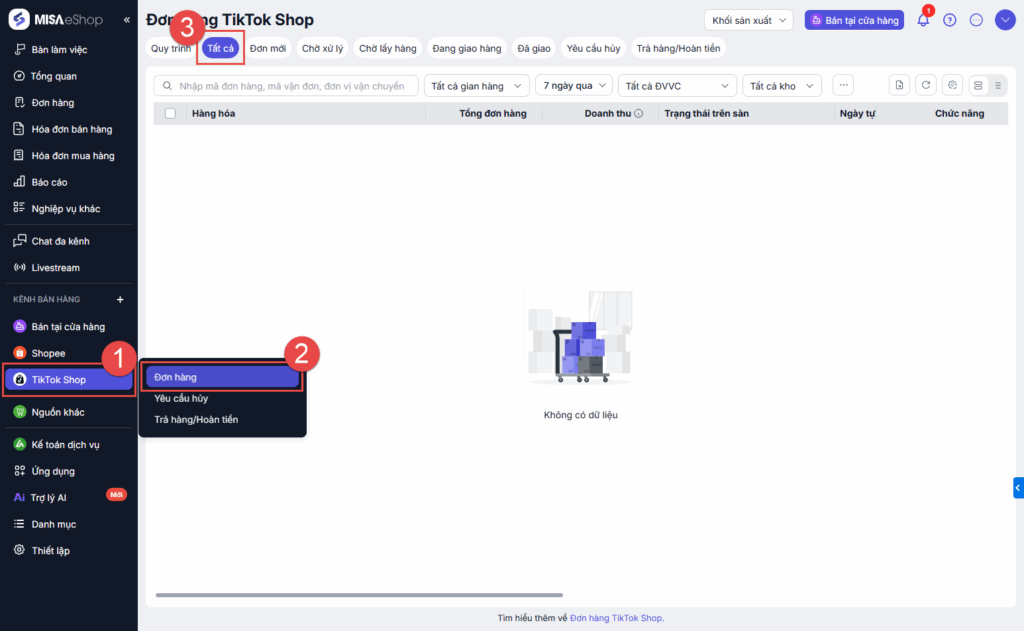
Task: Select Bán tại cửa hàng channel in sidebar
Action: [68, 327]
